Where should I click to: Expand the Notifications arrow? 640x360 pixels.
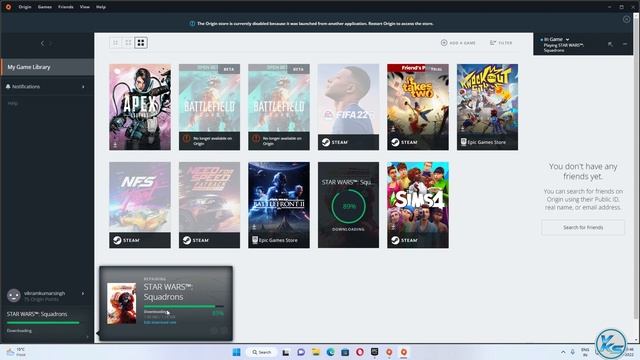click(83, 87)
